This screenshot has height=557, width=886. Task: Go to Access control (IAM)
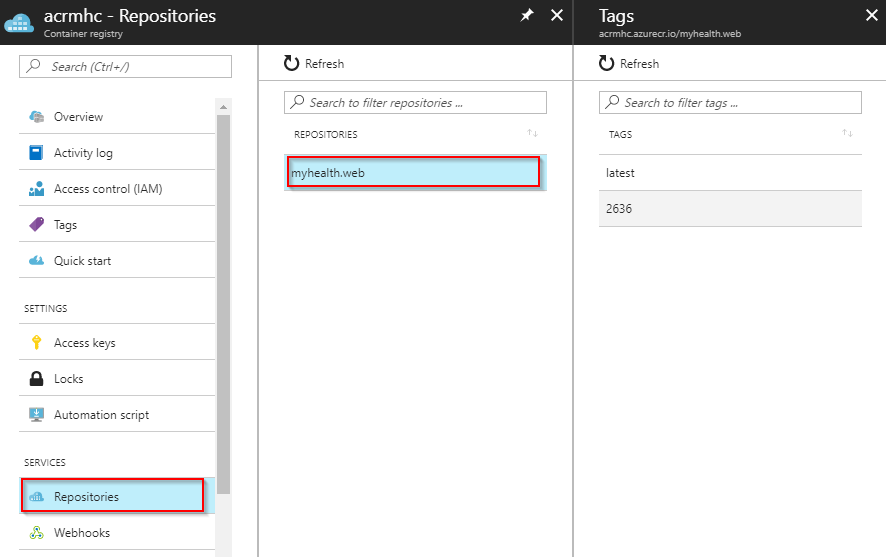coord(117,189)
